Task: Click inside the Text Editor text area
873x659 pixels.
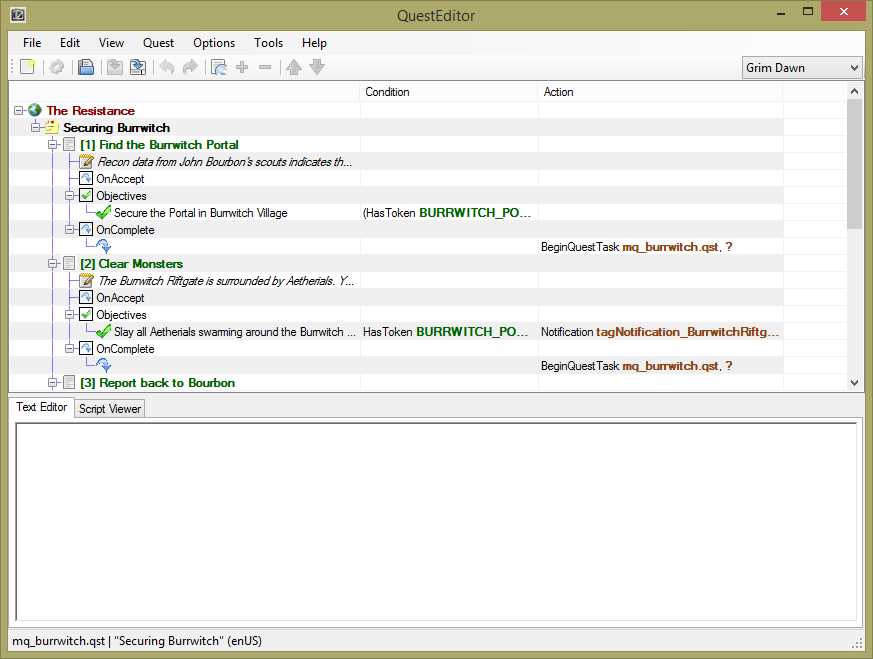Action: tap(436, 520)
